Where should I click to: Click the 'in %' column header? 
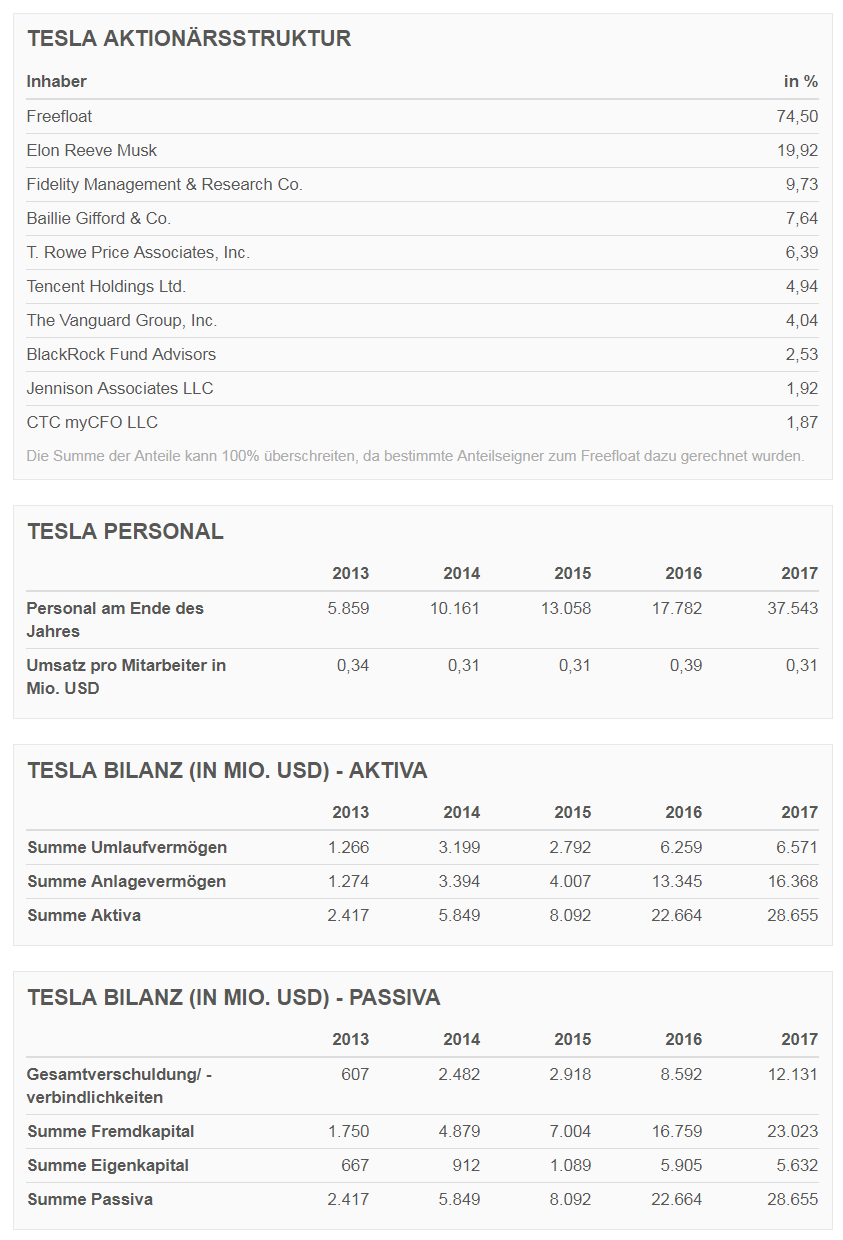click(800, 81)
